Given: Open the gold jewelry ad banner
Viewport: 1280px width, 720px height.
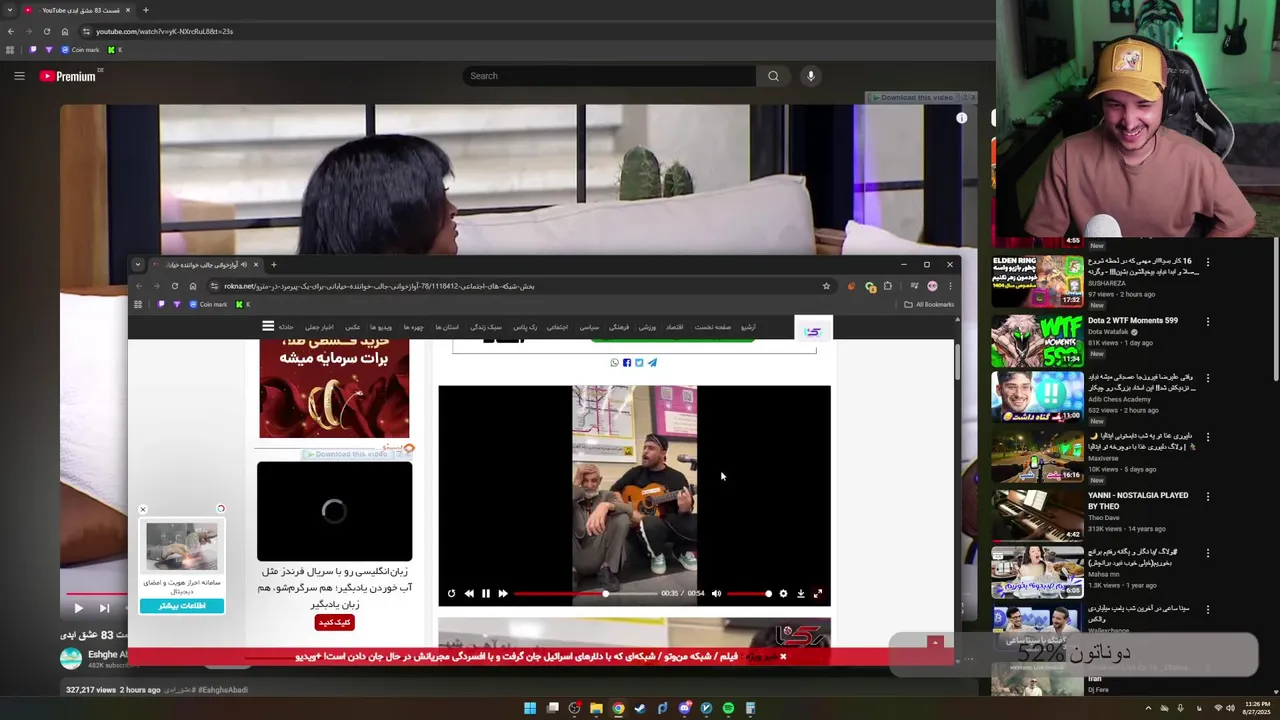Looking at the screenshot, I should pyautogui.click(x=334, y=388).
